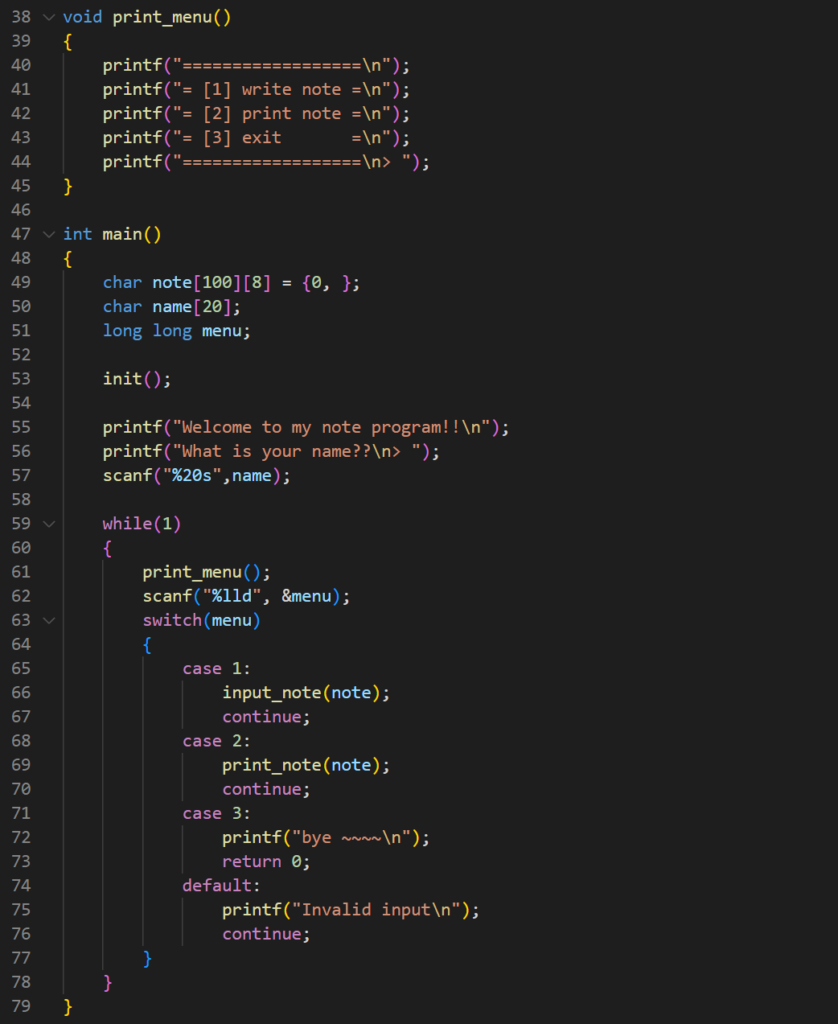
Task: Click the 'long long menu;' declaration
Action: 176,330
